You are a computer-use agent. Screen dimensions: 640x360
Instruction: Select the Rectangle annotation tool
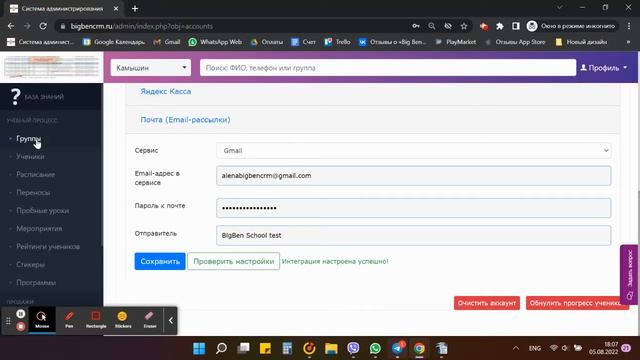[x=96, y=320]
